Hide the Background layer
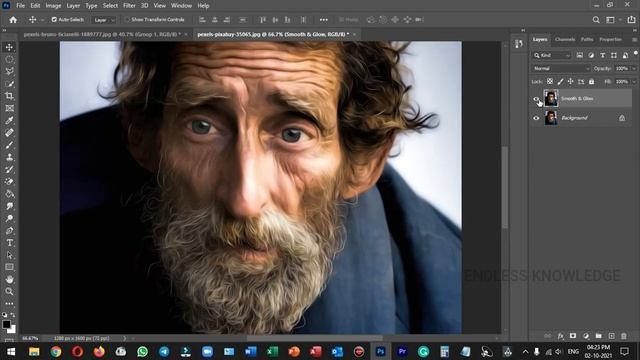The height and width of the screenshot is (360, 640). coord(536,118)
